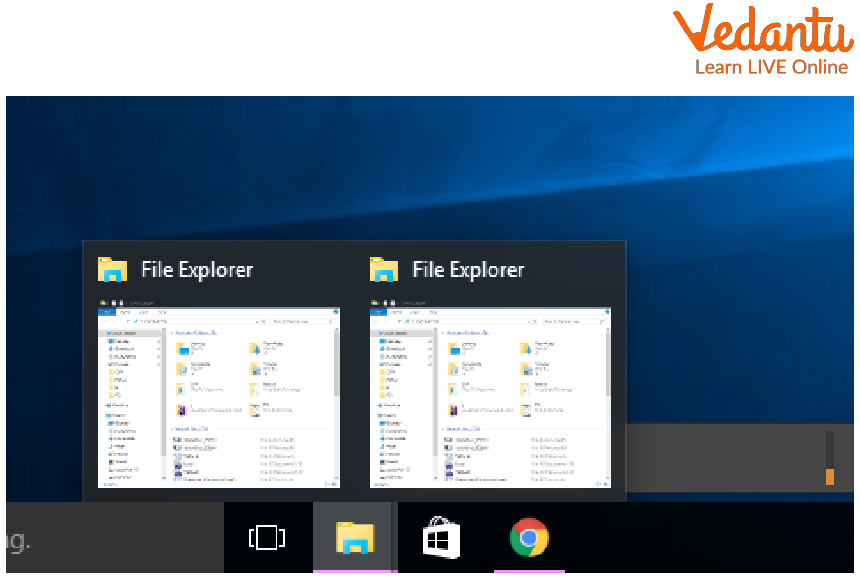Click folder icon beside left File Explorer title
This screenshot has height=581, width=860.
tap(113, 270)
